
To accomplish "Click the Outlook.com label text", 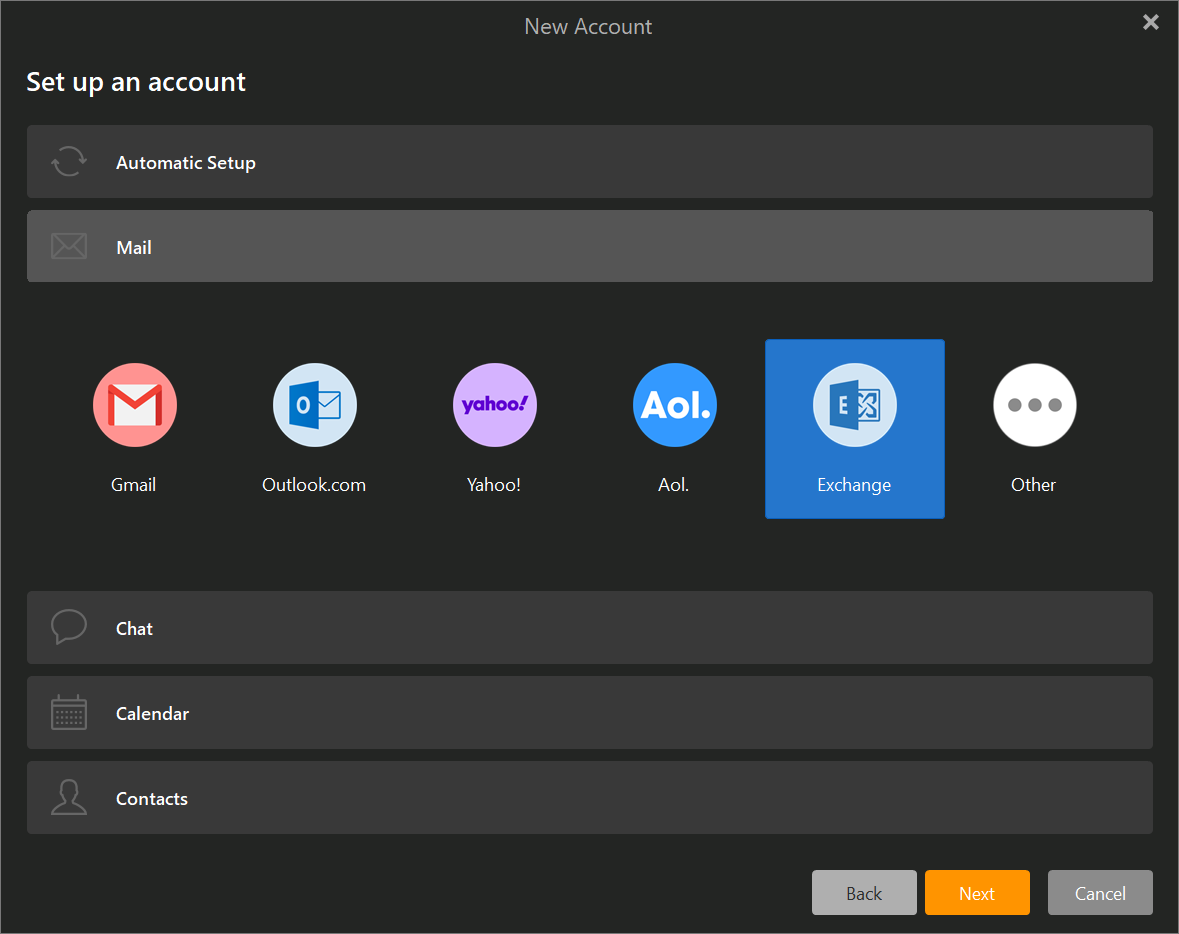I will click(x=314, y=485).
